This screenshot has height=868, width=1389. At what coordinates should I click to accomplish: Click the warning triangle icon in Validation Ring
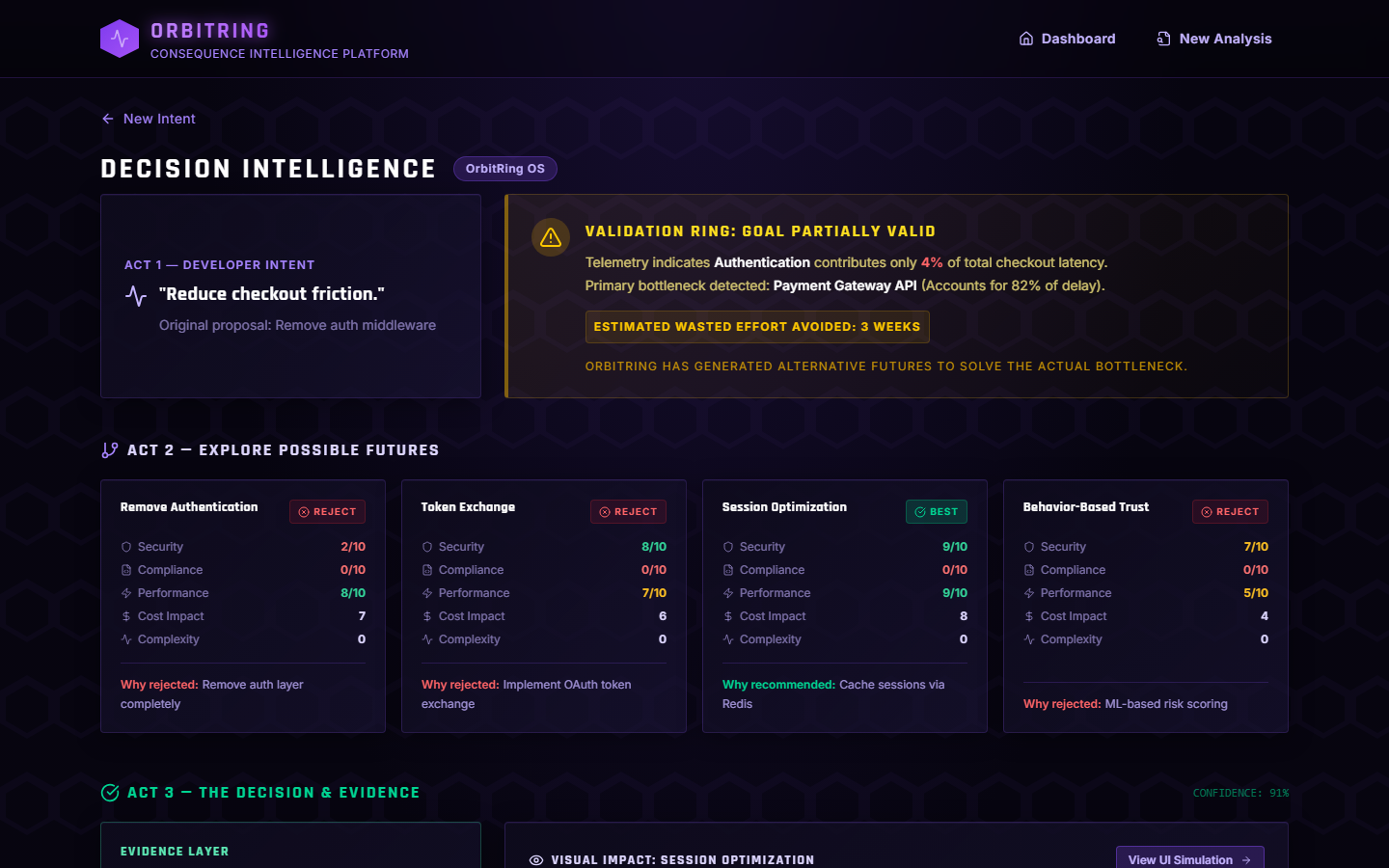coord(551,237)
